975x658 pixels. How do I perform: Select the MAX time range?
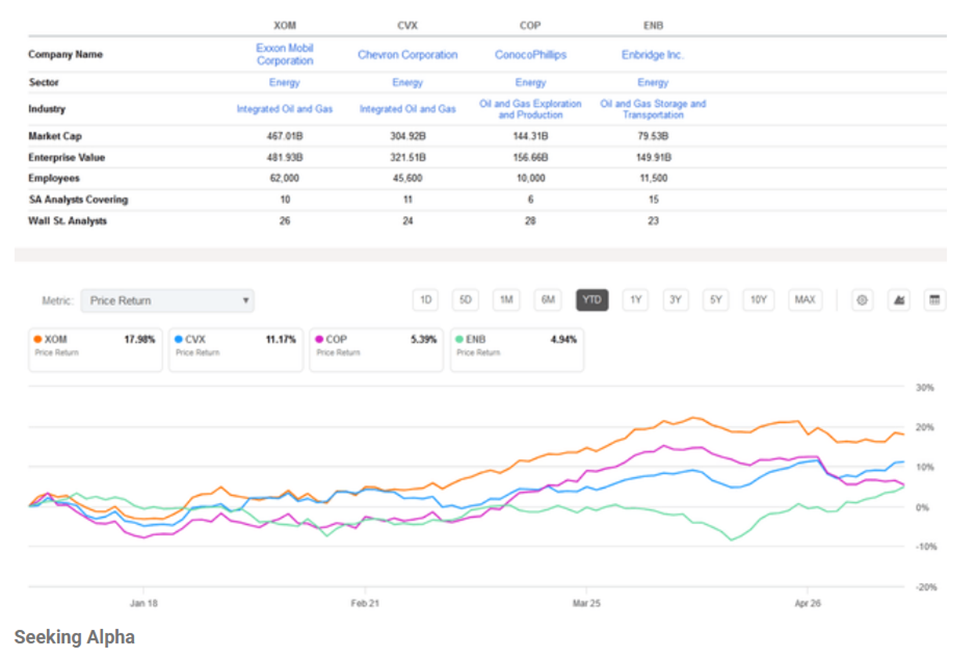coord(805,300)
